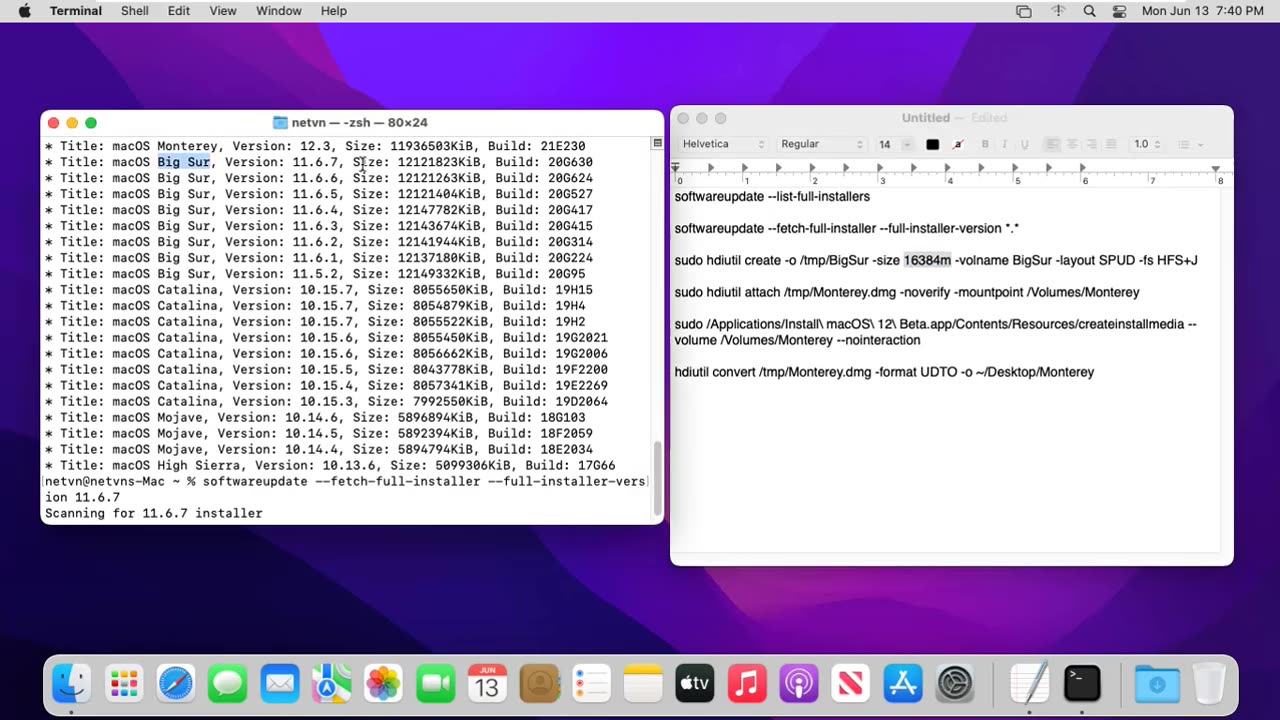Open Notes app in the Dock
1280x720 pixels.
[x=643, y=684]
